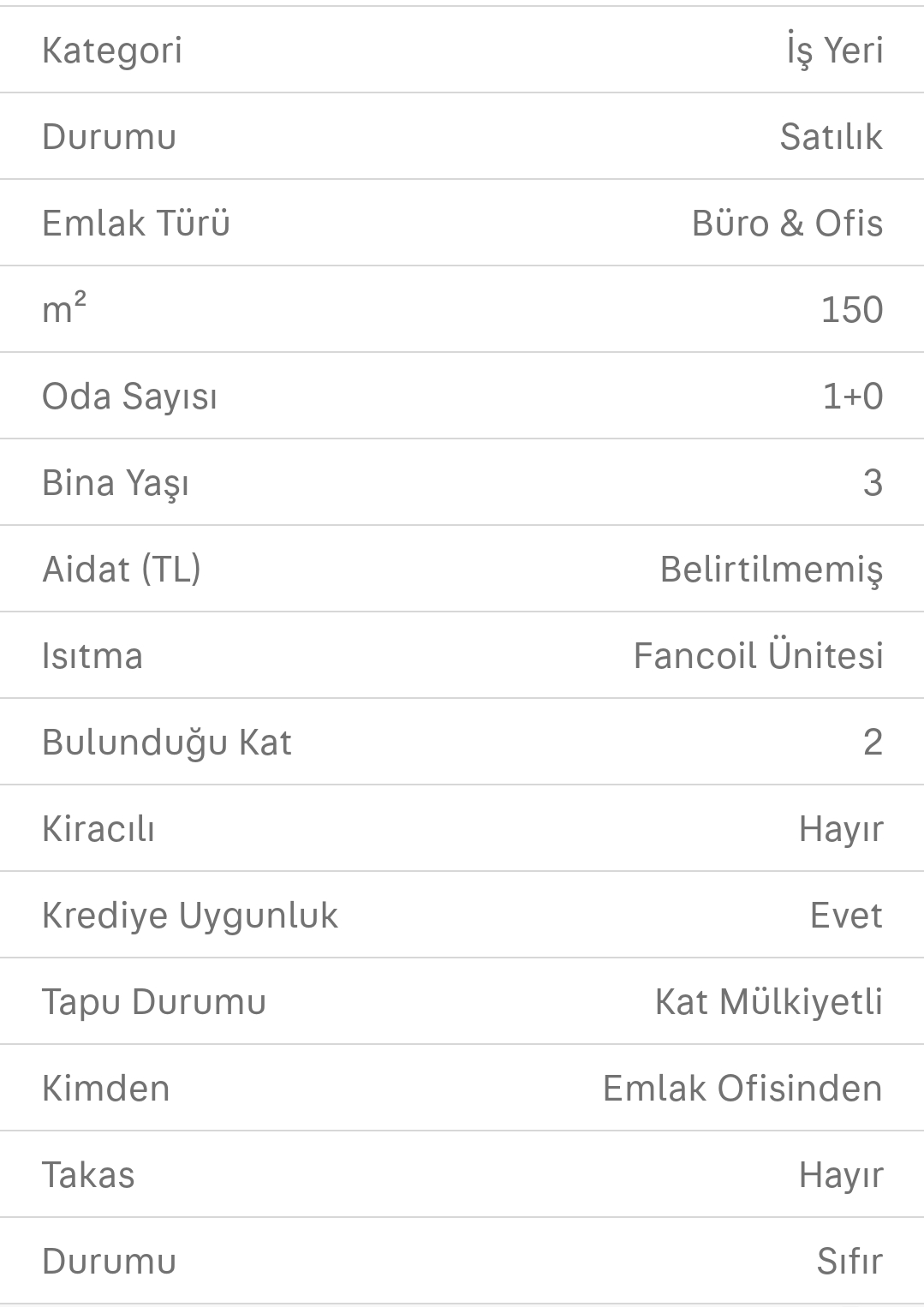Click the Fancoil Ünitesi heating value
924x1307 pixels.
coord(758,656)
